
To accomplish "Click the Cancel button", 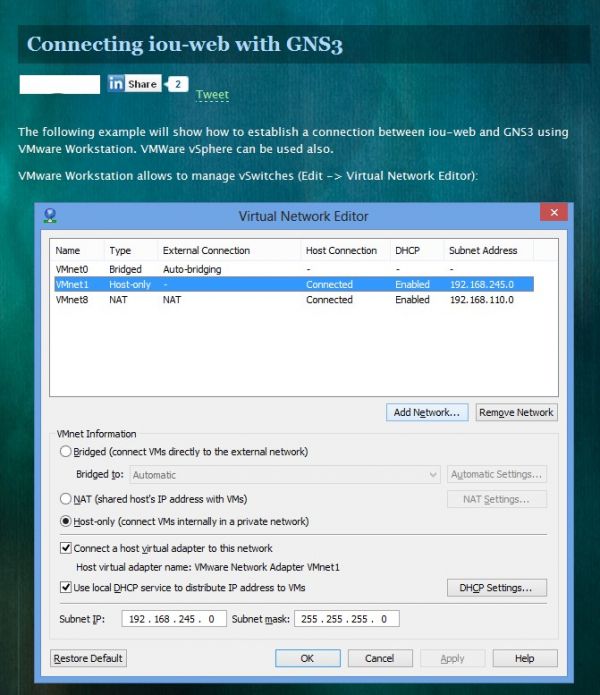I will 380,658.
